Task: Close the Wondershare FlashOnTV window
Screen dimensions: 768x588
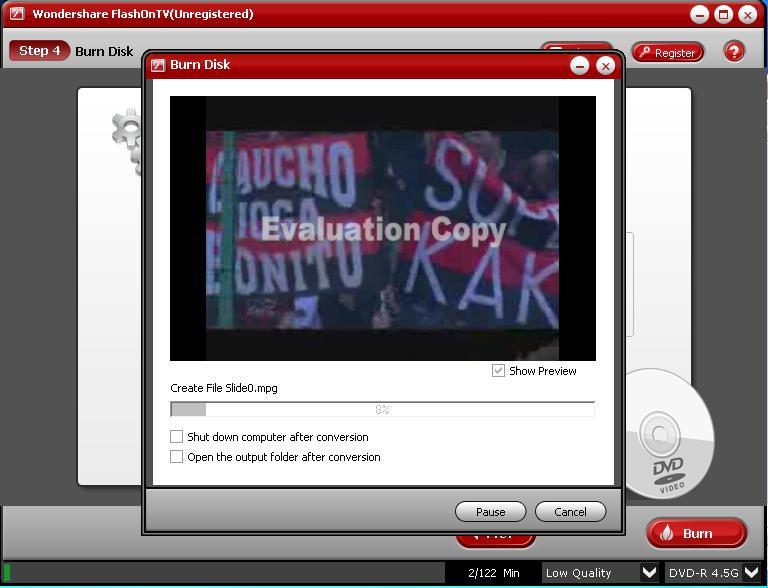Action: [x=747, y=15]
